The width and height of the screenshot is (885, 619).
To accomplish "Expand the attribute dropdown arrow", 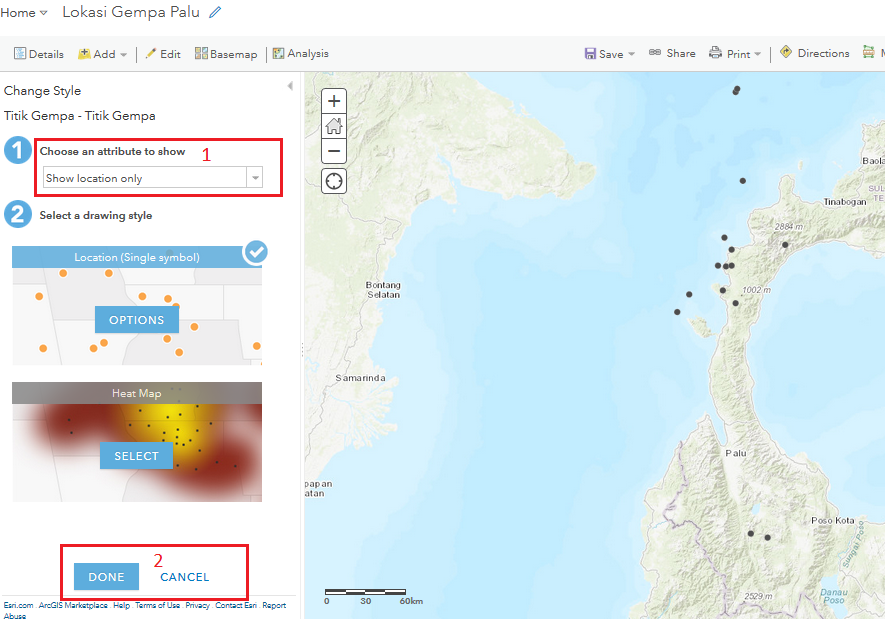I will click(255, 178).
